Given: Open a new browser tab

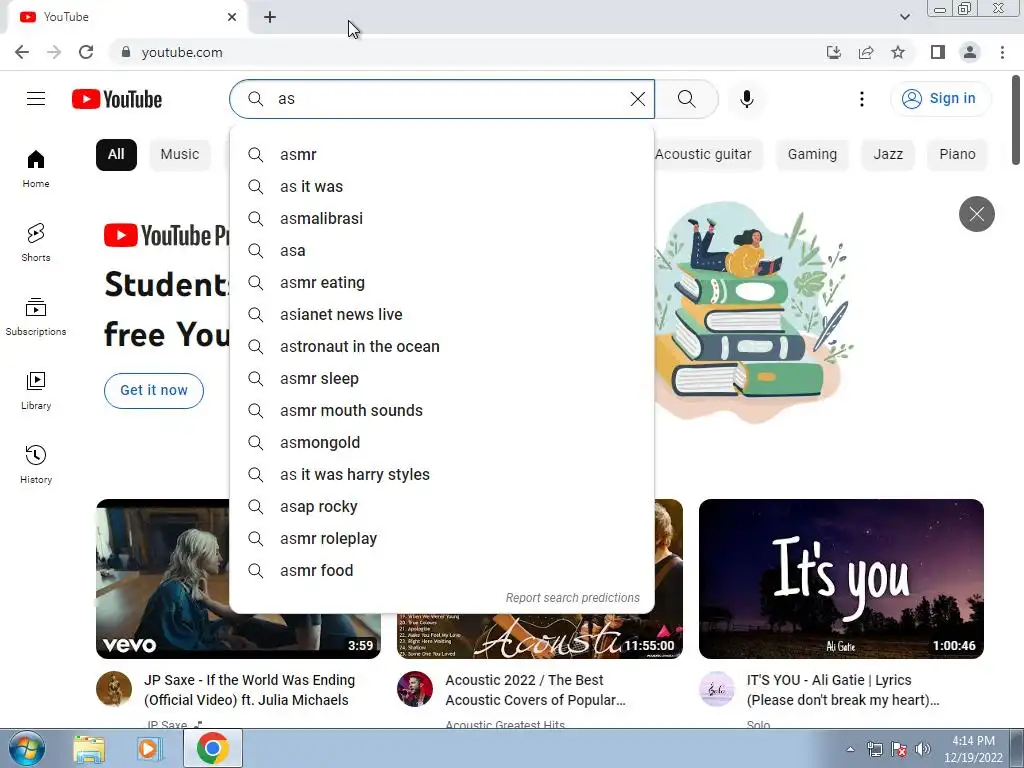Looking at the screenshot, I should click(270, 17).
